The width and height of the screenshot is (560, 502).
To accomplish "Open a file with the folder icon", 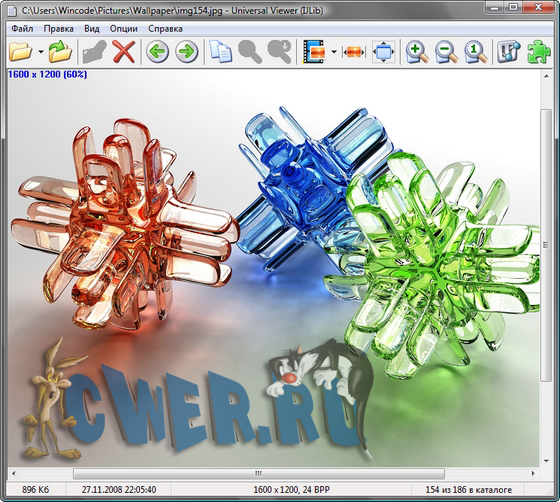I will tap(20, 52).
